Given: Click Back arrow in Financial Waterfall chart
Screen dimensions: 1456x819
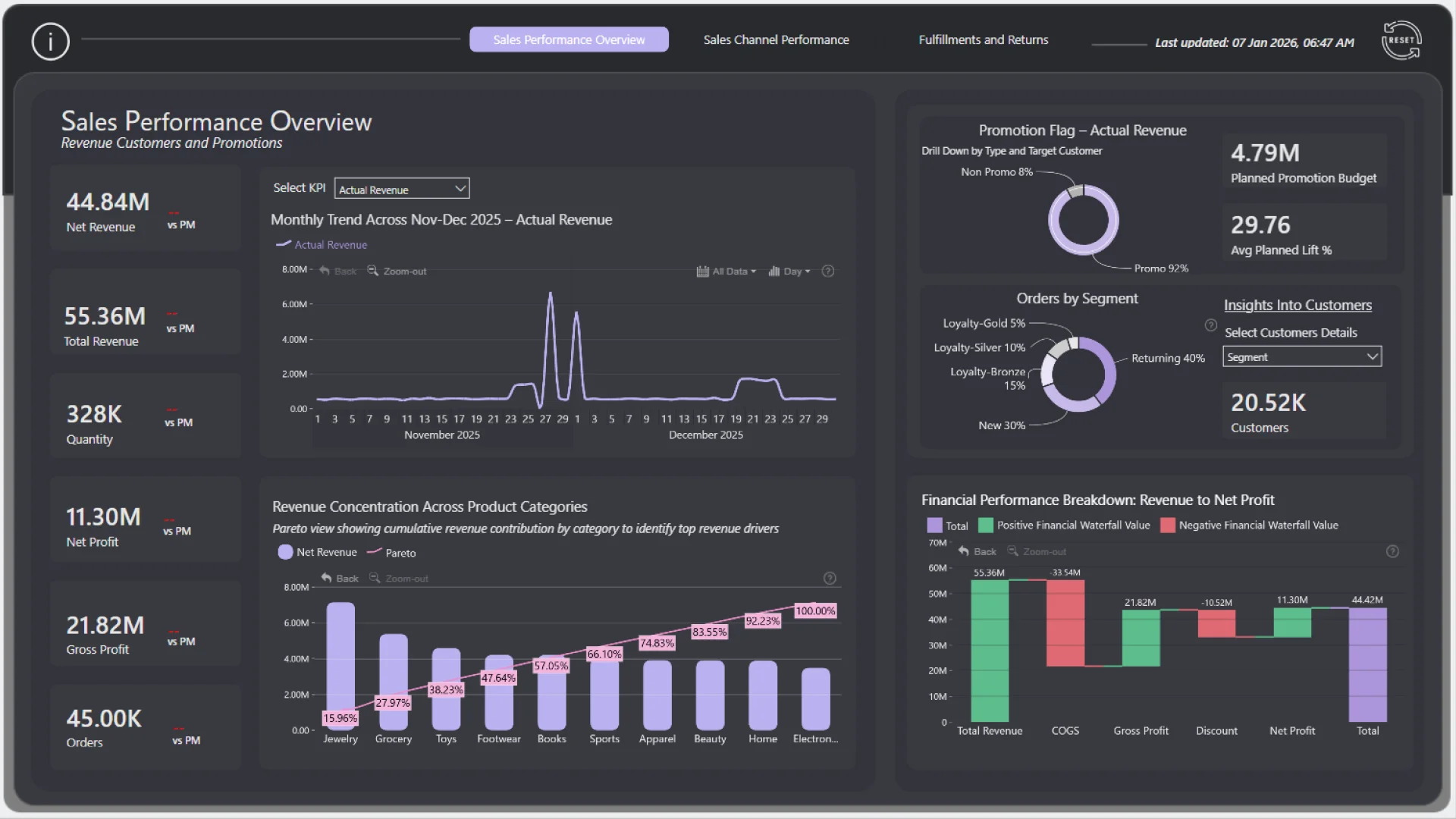Looking at the screenshot, I should [x=964, y=551].
